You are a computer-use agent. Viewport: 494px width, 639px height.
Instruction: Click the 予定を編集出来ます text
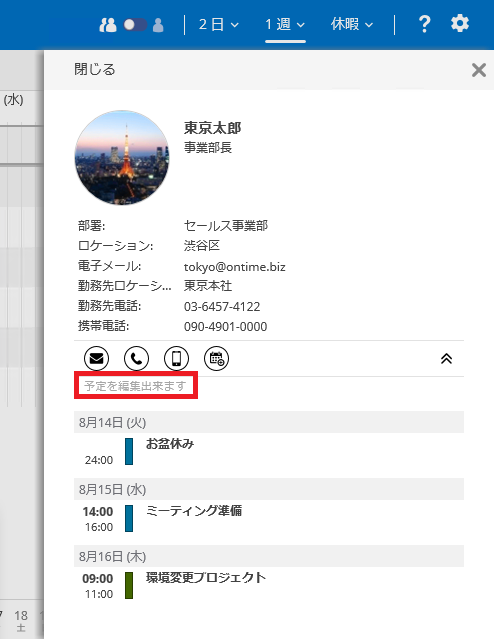(135, 386)
